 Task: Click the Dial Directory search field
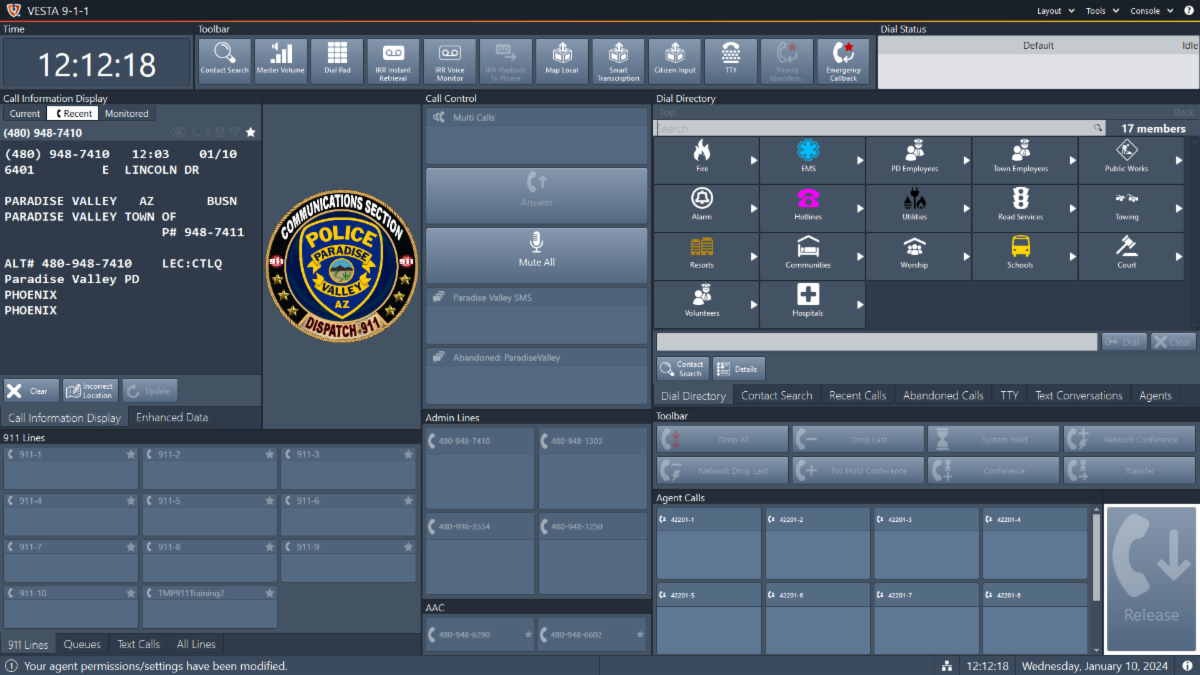[x=879, y=129]
